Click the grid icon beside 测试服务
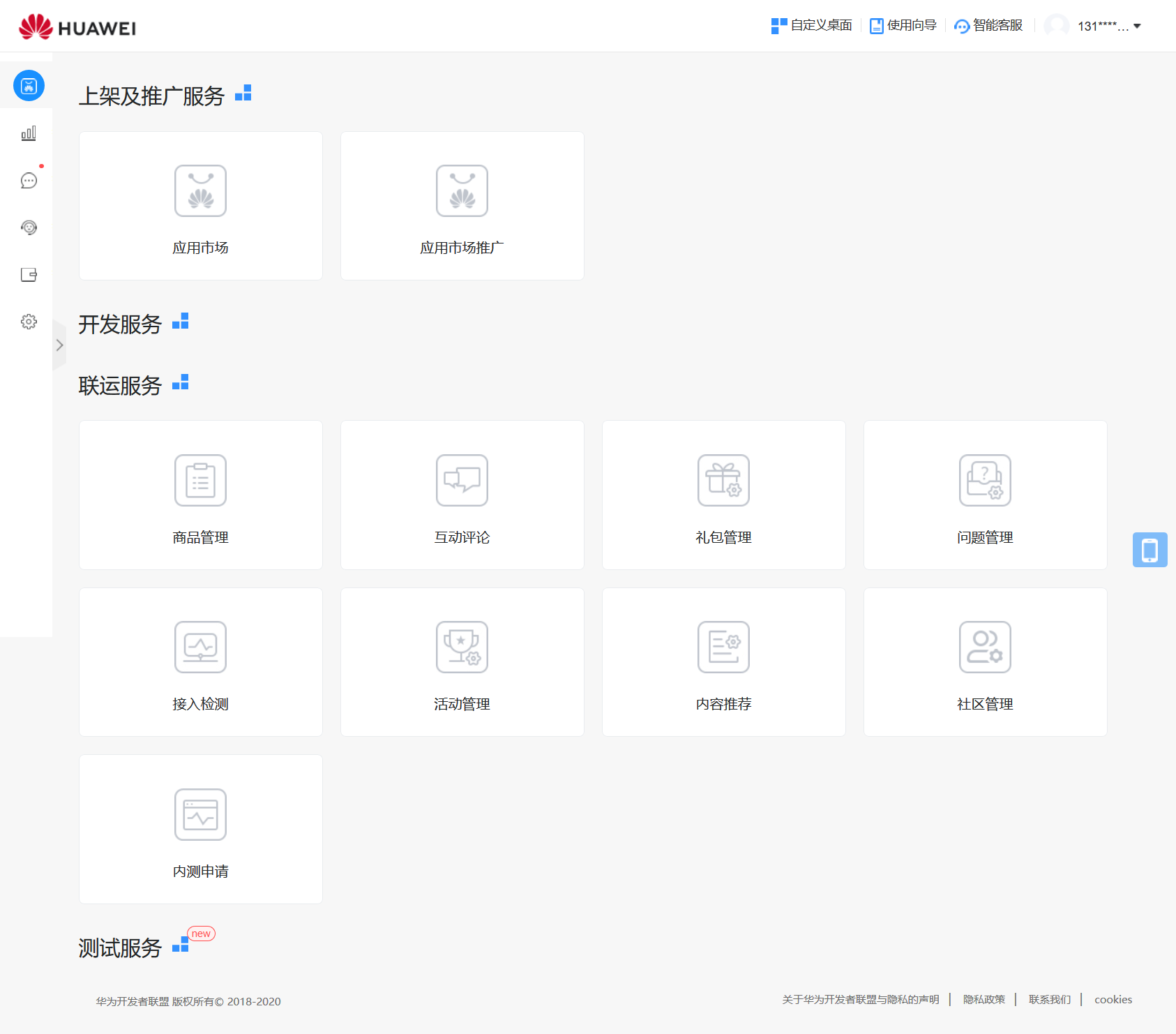The width and height of the screenshot is (1176, 1034). [x=180, y=945]
